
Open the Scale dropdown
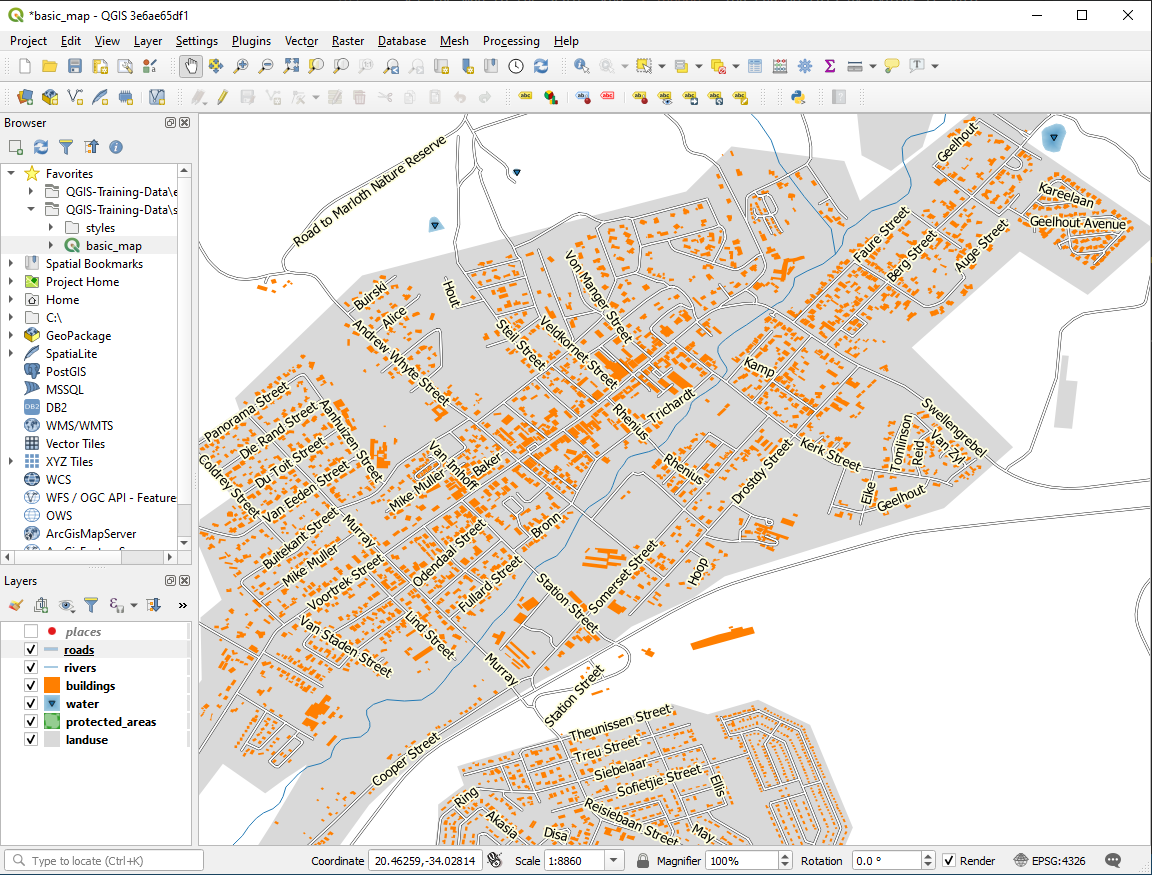click(x=614, y=861)
